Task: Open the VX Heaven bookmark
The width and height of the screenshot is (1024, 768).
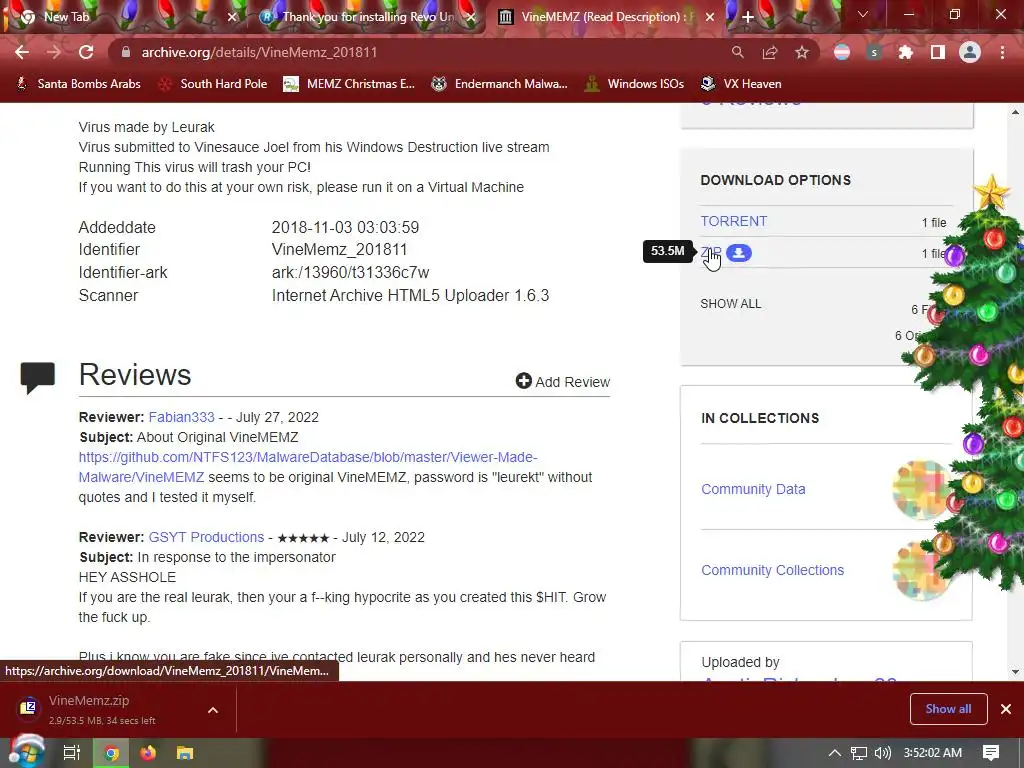Action: point(741,84)
